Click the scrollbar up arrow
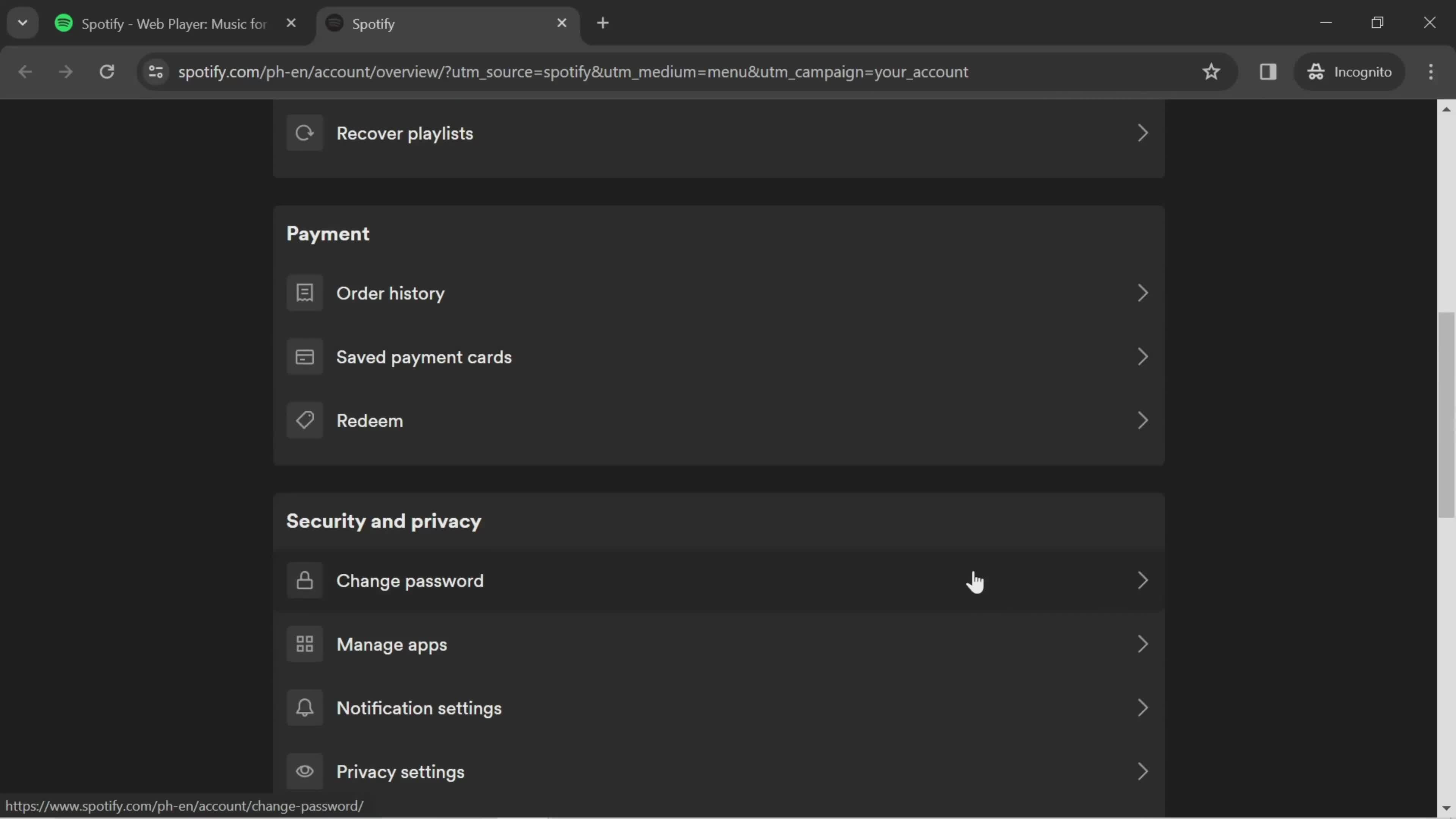The width and height of the screenshot is (1456, 819). [x=1446, y=109]
